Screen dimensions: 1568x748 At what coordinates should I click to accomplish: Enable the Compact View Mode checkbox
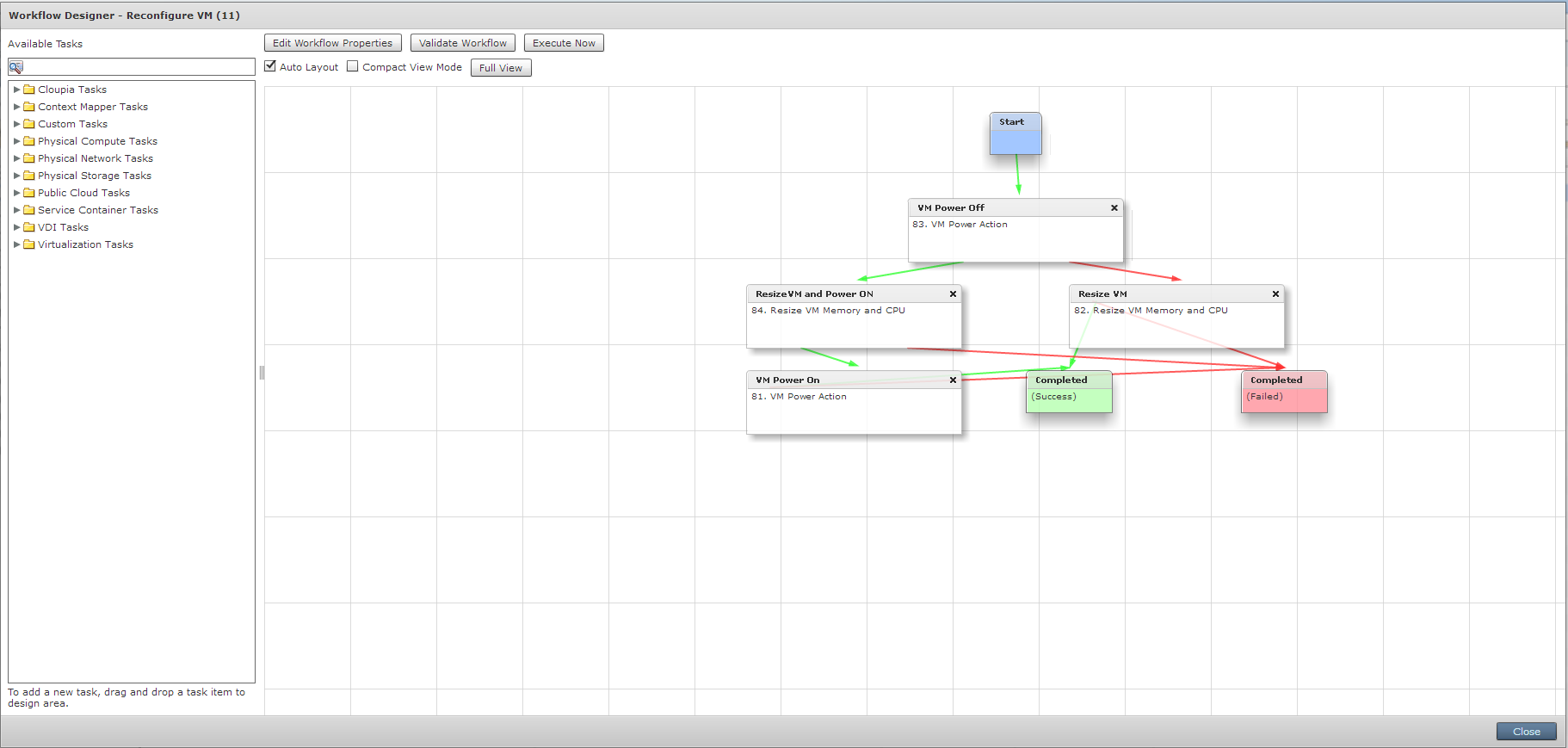(x=353, y=66)
